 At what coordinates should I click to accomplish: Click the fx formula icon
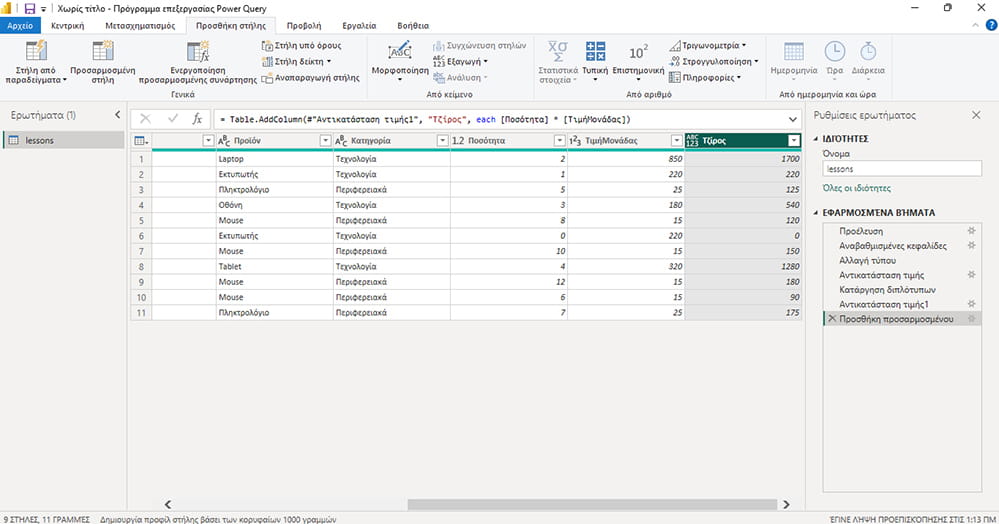pyautogui.click(x=198, y=119)
